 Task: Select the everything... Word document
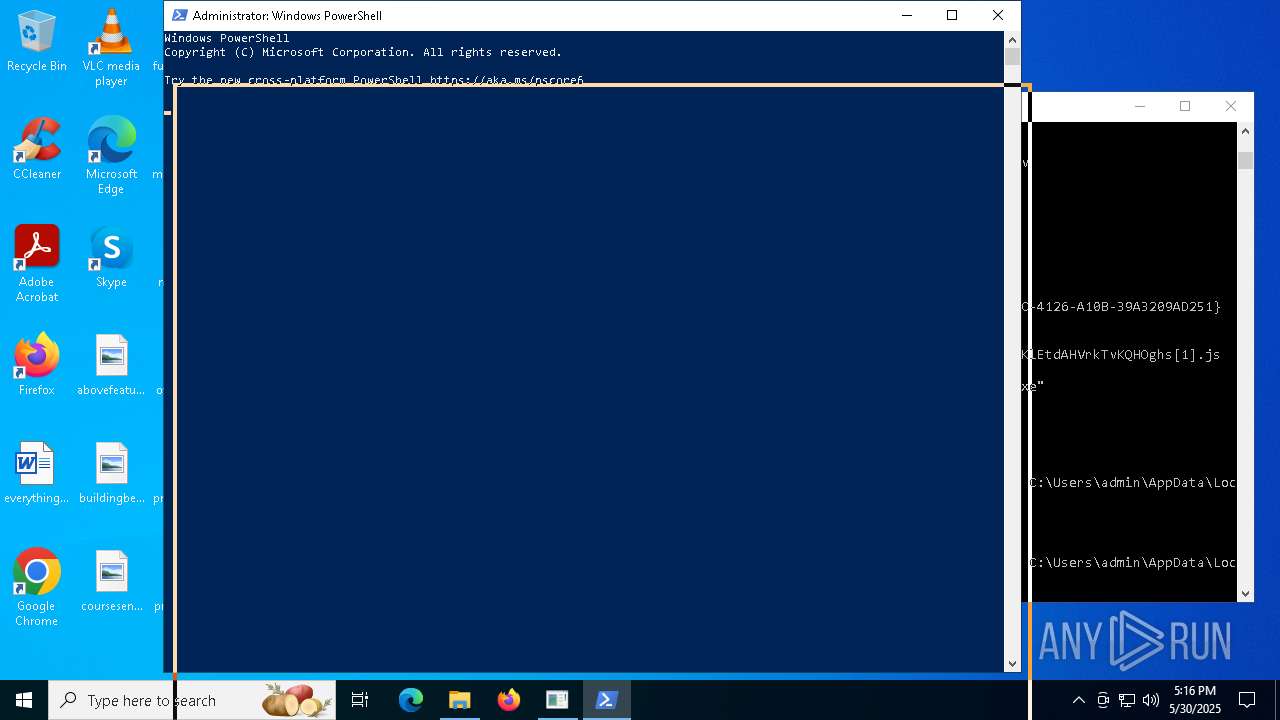[x=37, y=473]
